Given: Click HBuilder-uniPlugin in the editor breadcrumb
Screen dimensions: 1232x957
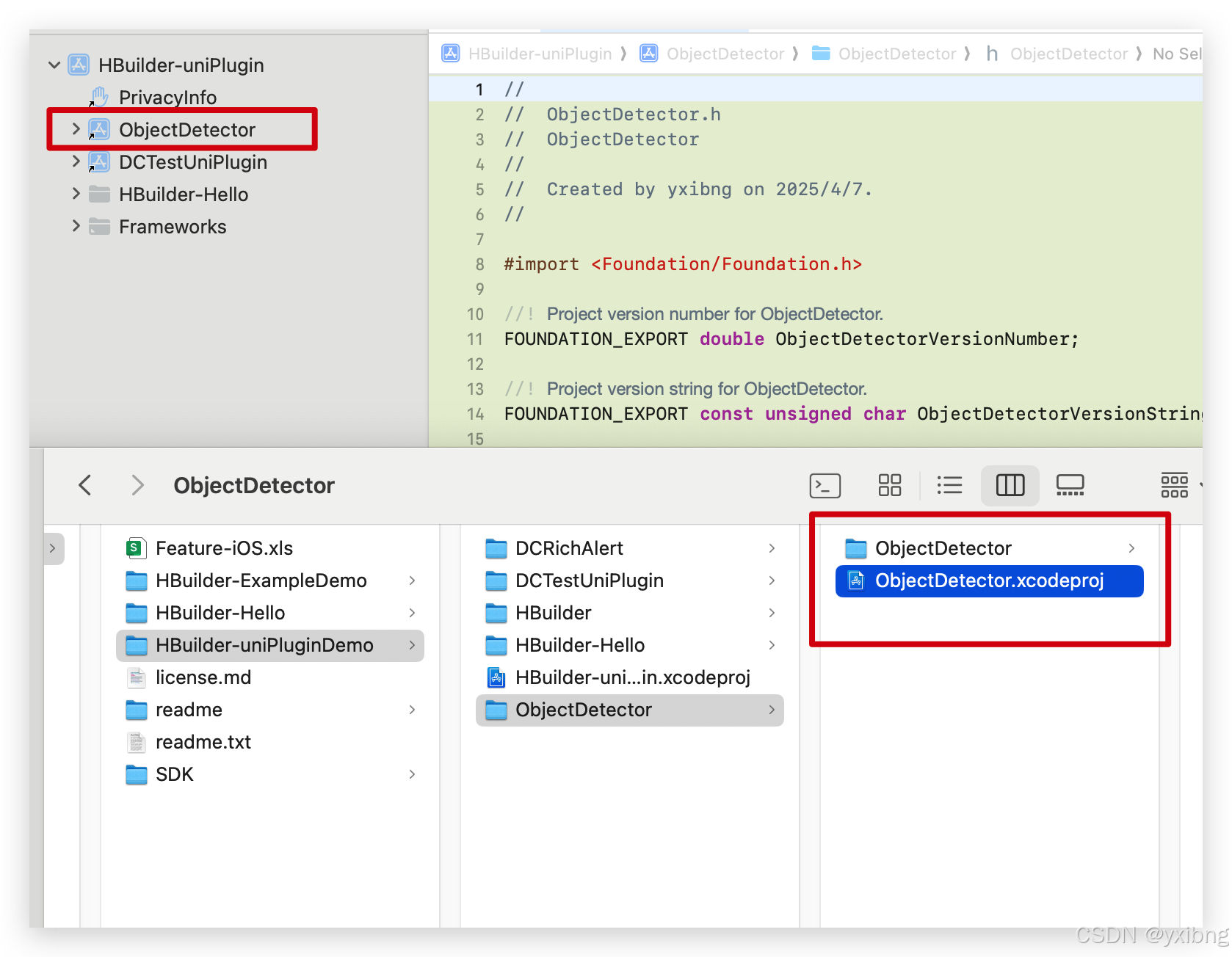Looking at the screenshot, I should pos(540,54).
